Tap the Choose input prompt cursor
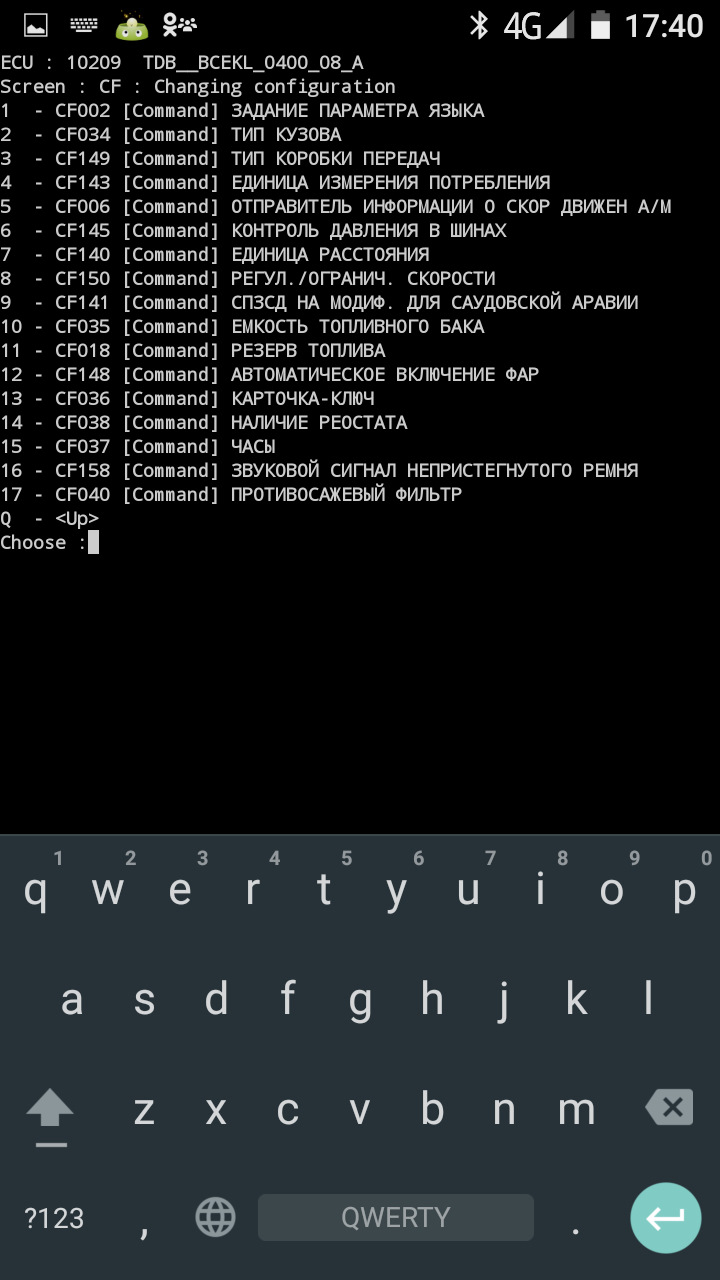 pos(93,543)
